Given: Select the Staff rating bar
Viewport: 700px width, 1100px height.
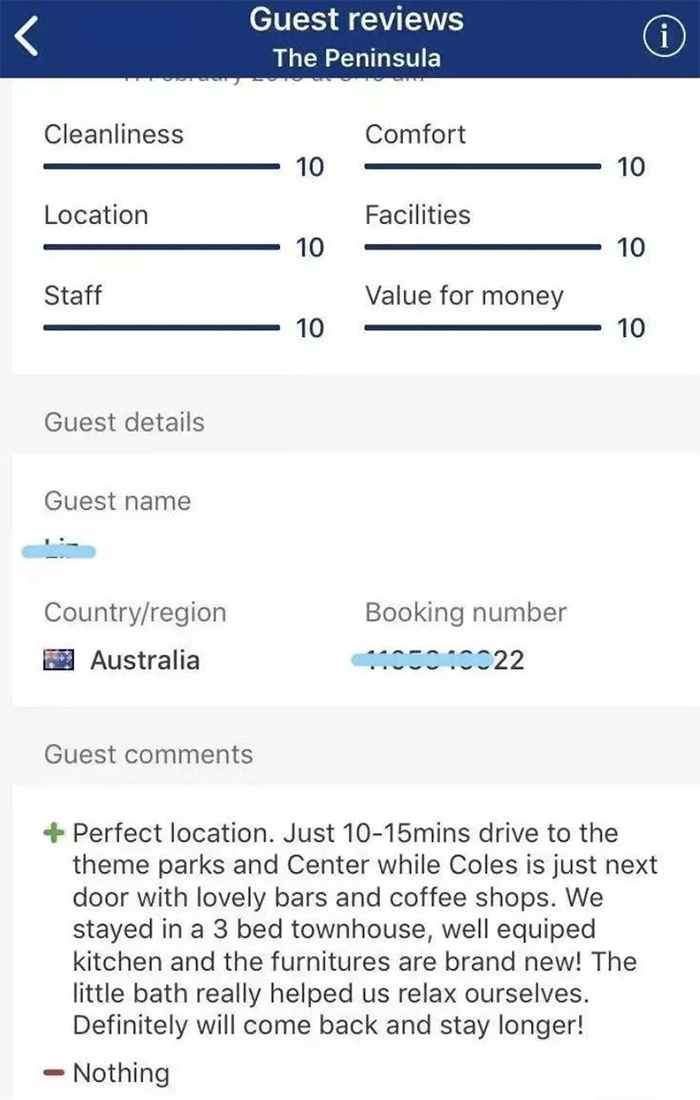Looking at the screenshot, I should [161, 328].
